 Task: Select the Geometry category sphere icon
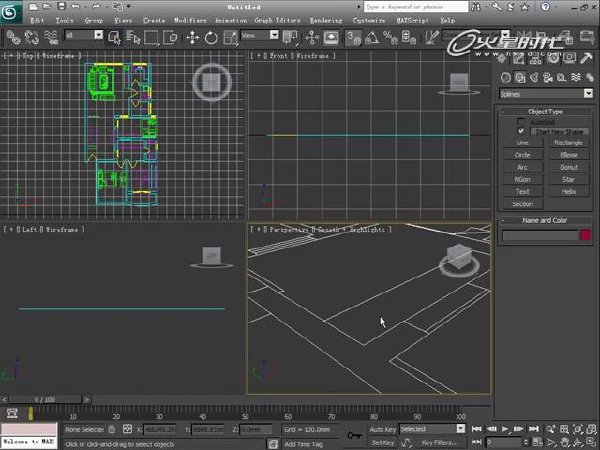[x=505, y=78]
